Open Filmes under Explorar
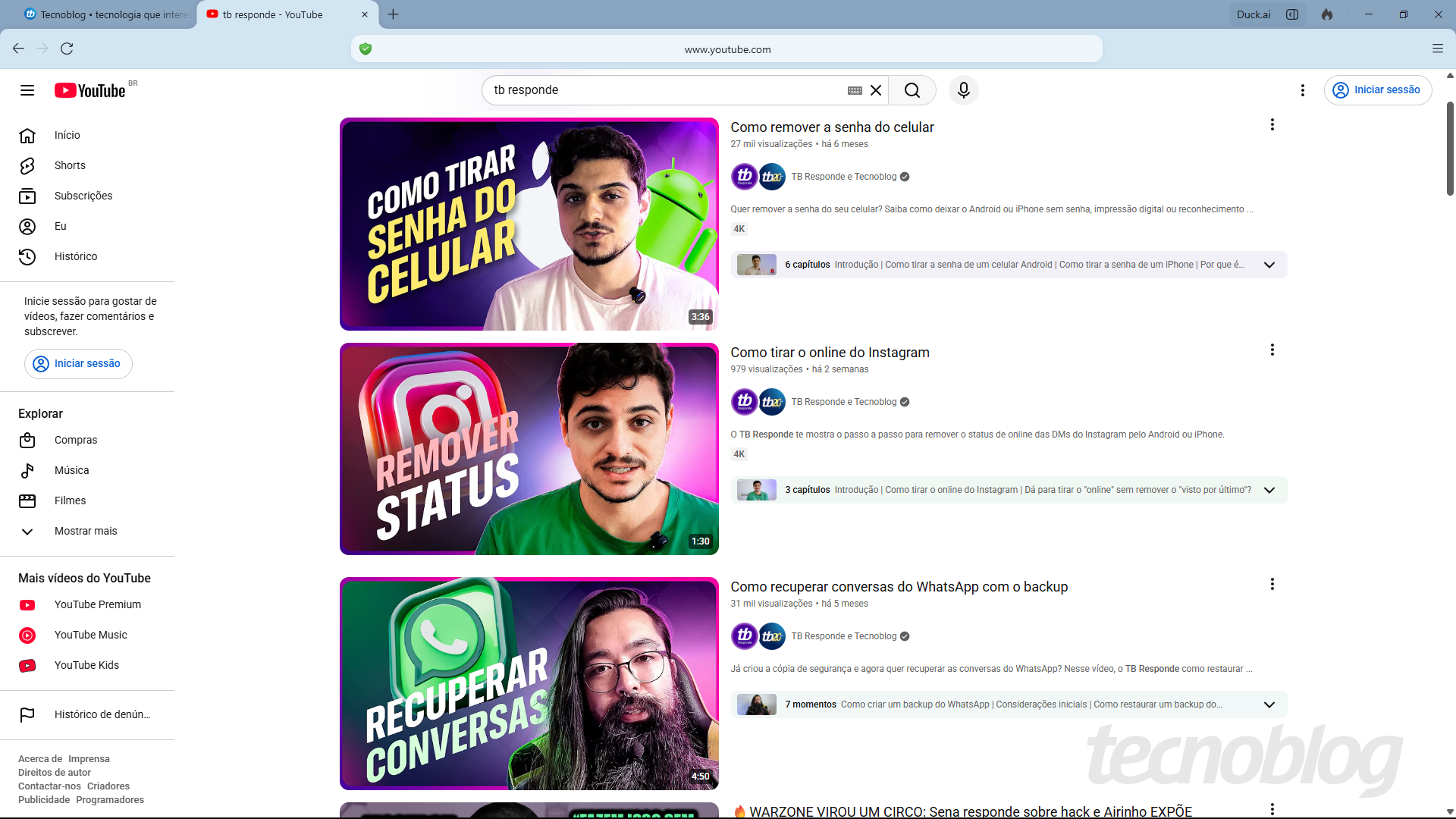The image size is (1456, 819). click(x=87, y=500)
